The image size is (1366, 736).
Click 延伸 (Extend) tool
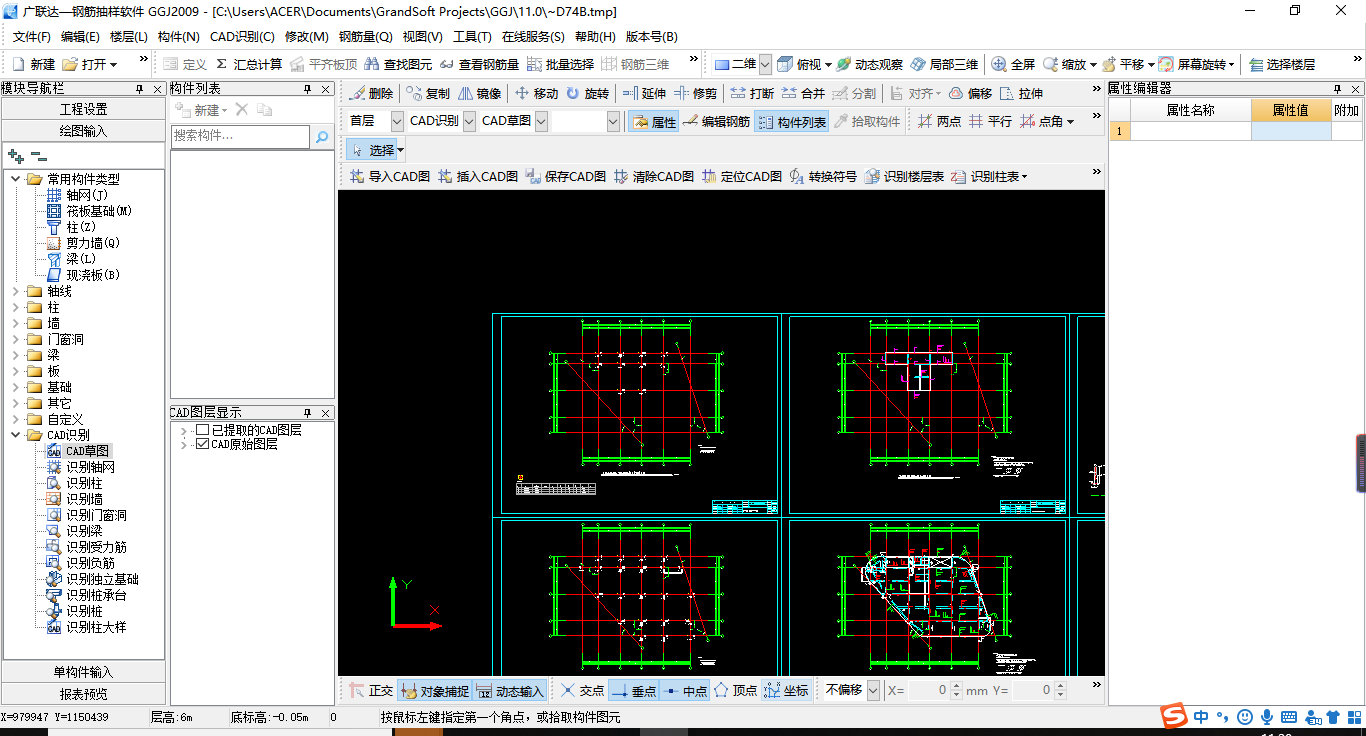(x=644, y=93)
